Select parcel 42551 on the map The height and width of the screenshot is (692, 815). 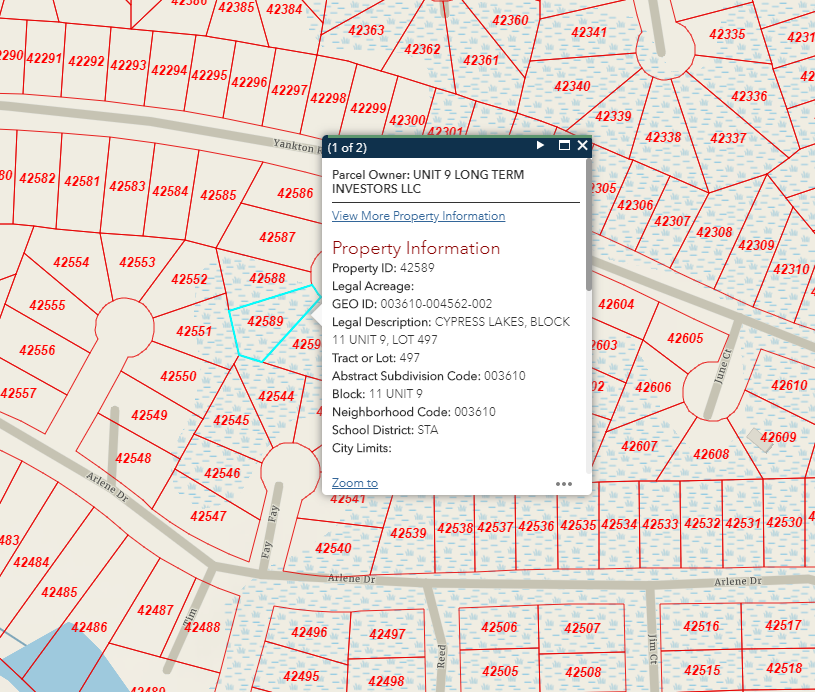pyautogui.click(x=193, y=331)
